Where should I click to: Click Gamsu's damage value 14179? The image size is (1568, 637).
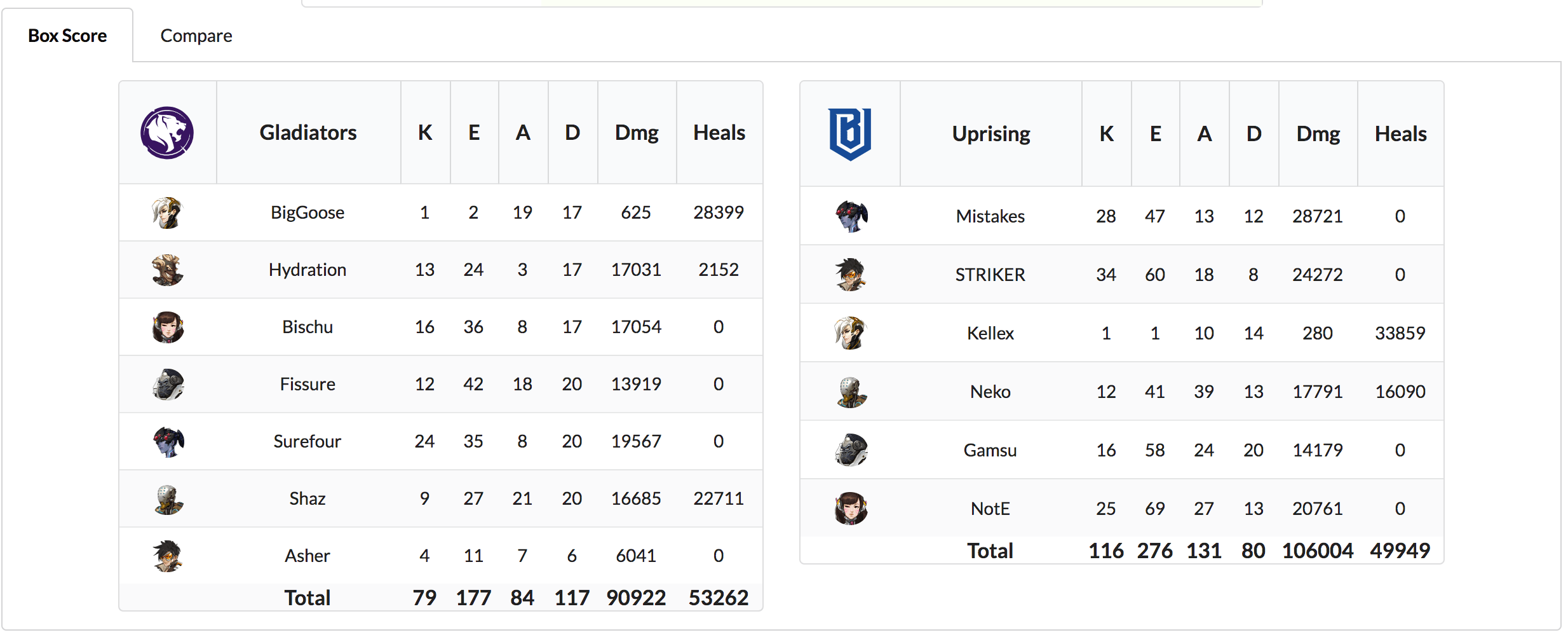(x=1318, y=450)
